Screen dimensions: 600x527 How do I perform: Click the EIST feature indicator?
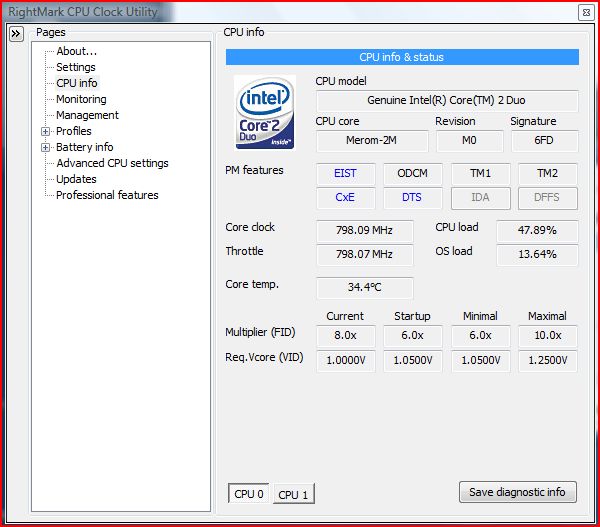click(346, 173)
